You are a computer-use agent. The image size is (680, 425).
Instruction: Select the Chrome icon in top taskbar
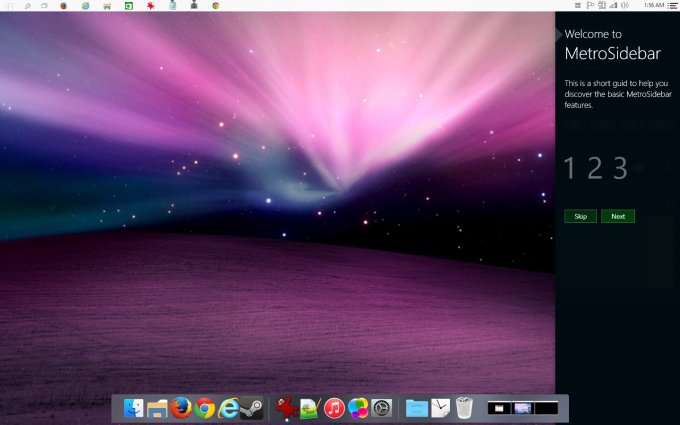tap(215, 5)
